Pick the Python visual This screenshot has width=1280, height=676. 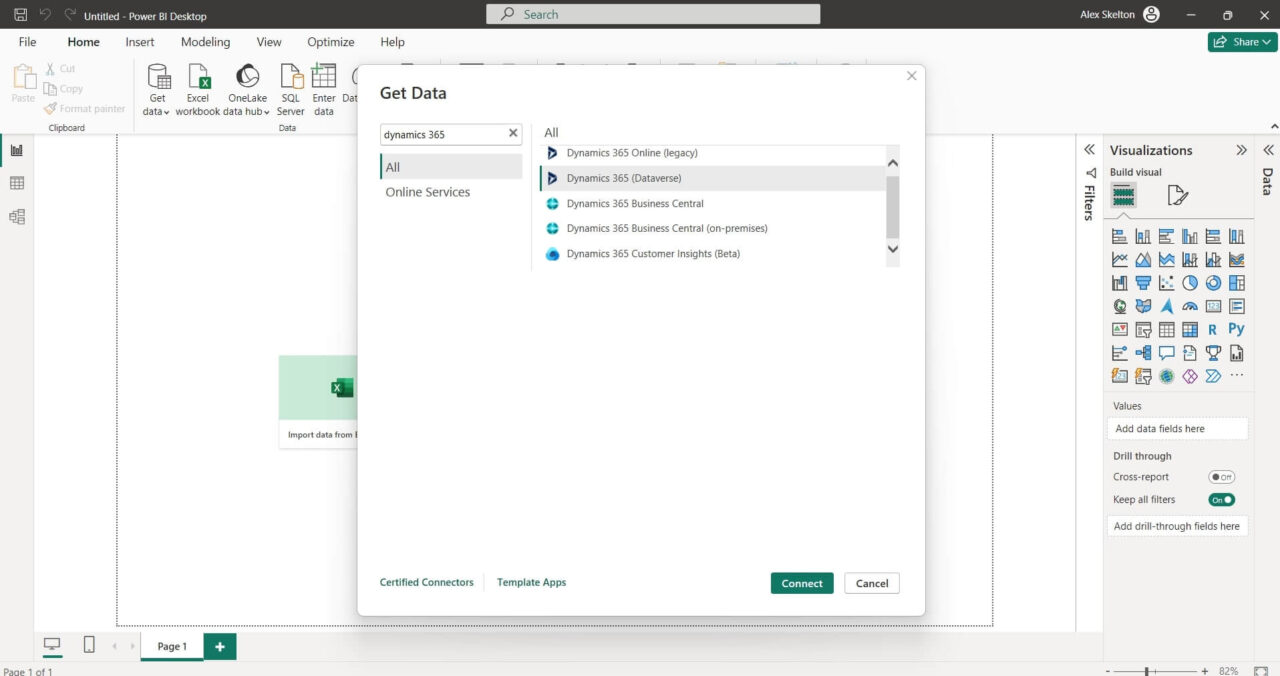point(1237,329)
